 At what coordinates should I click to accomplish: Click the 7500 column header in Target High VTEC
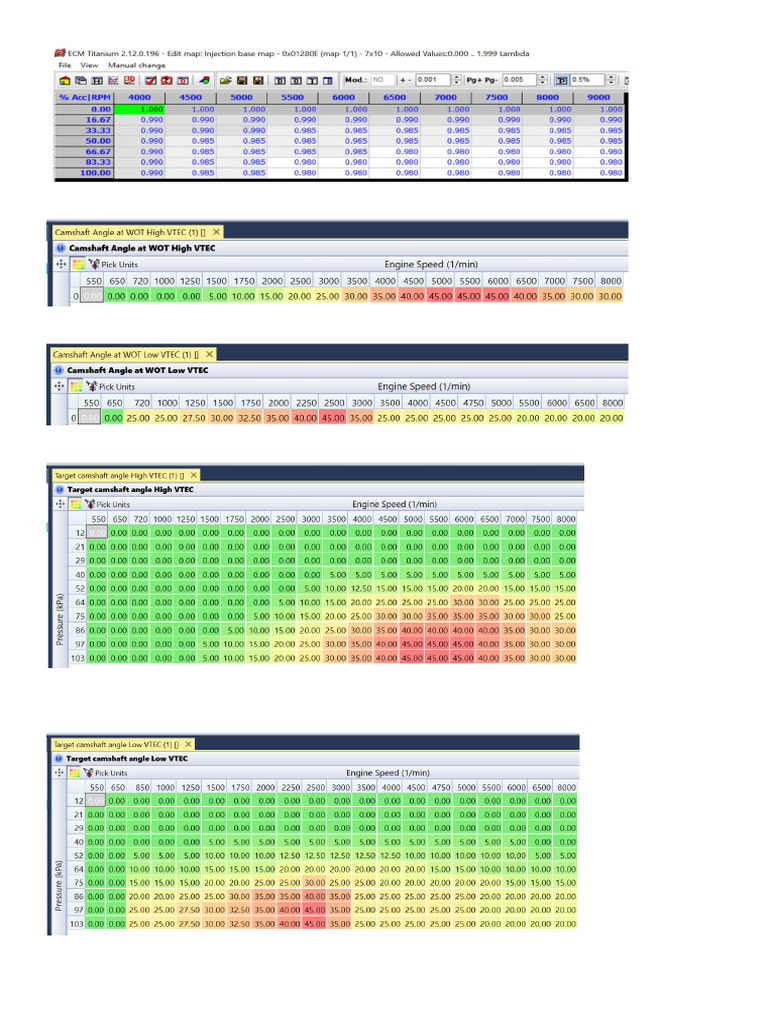[540, 519]
